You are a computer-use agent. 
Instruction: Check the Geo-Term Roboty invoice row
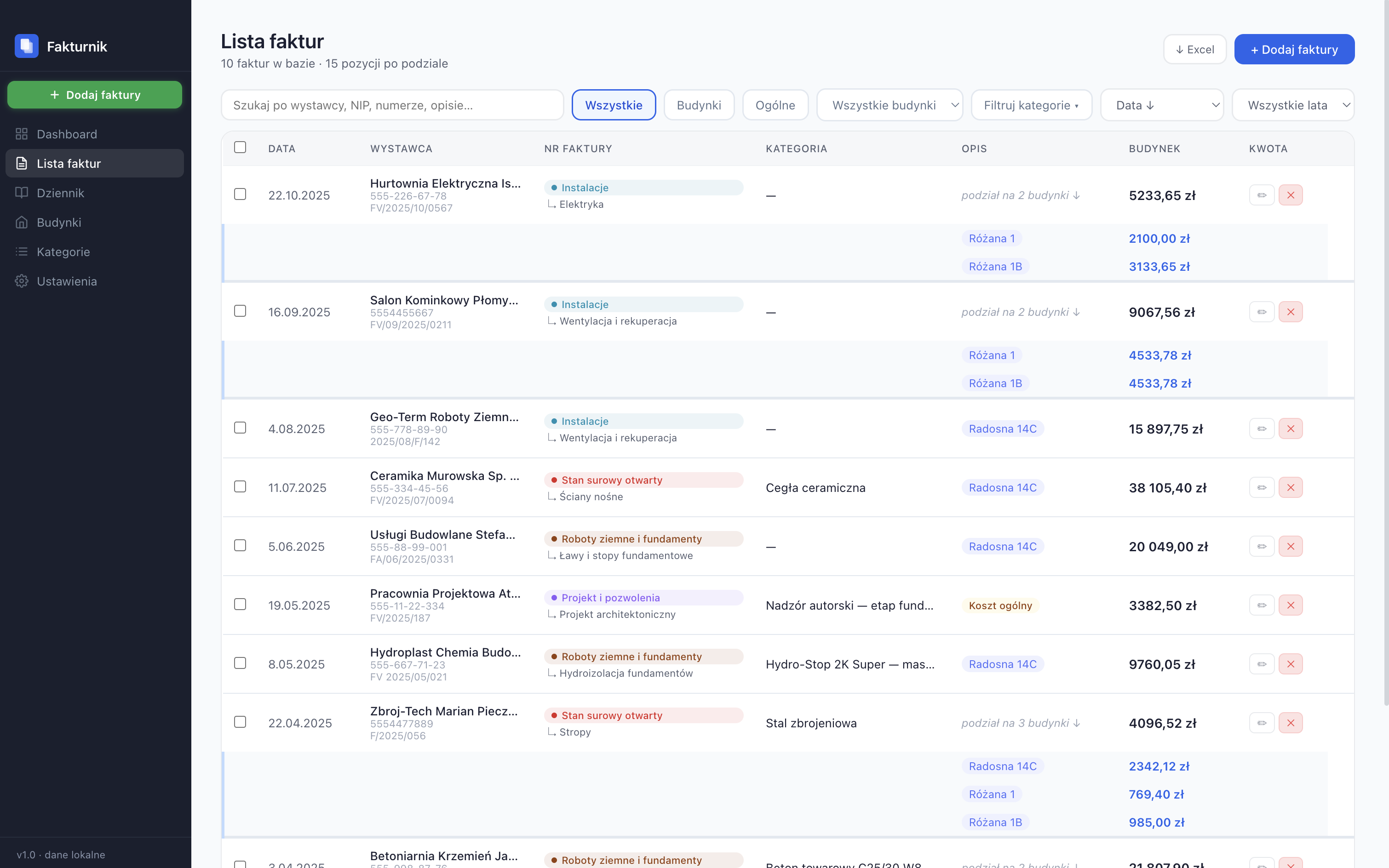tap(240, 428)
